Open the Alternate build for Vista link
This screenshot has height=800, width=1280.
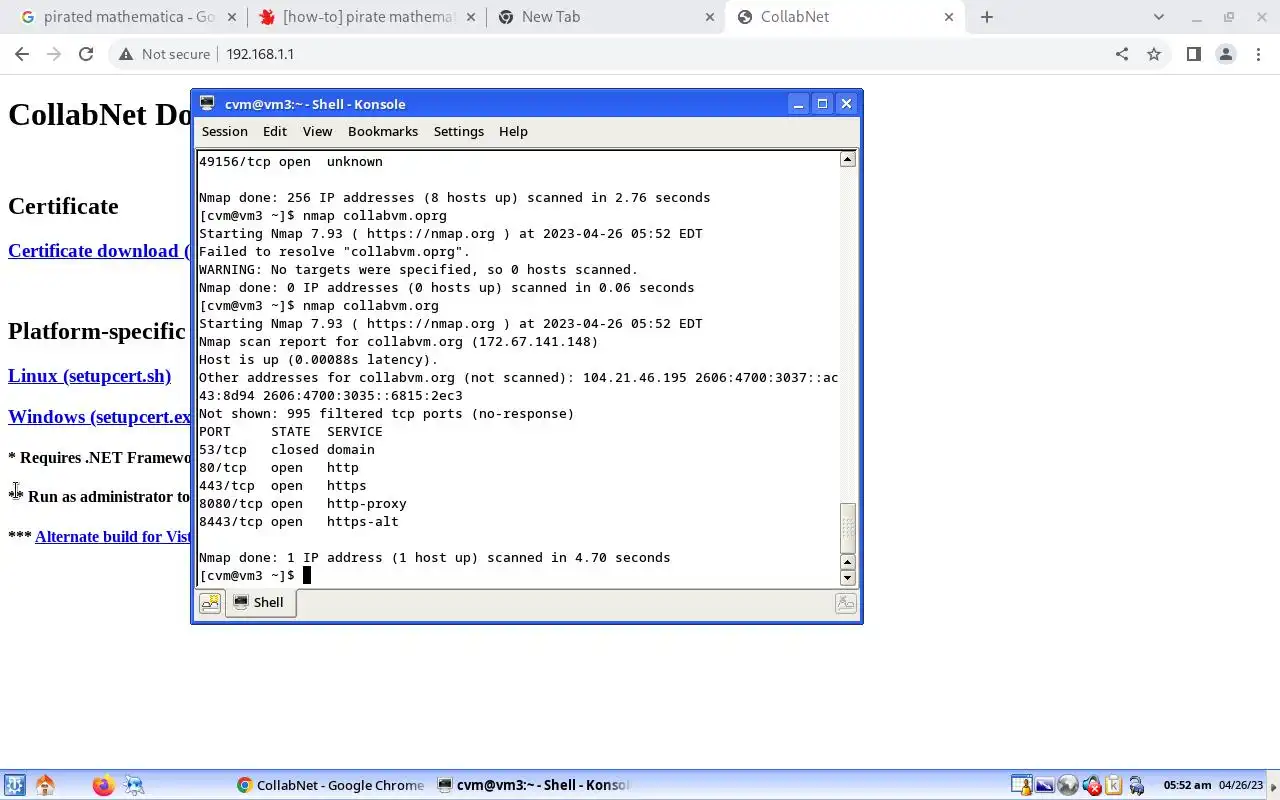tap(112, 537)
